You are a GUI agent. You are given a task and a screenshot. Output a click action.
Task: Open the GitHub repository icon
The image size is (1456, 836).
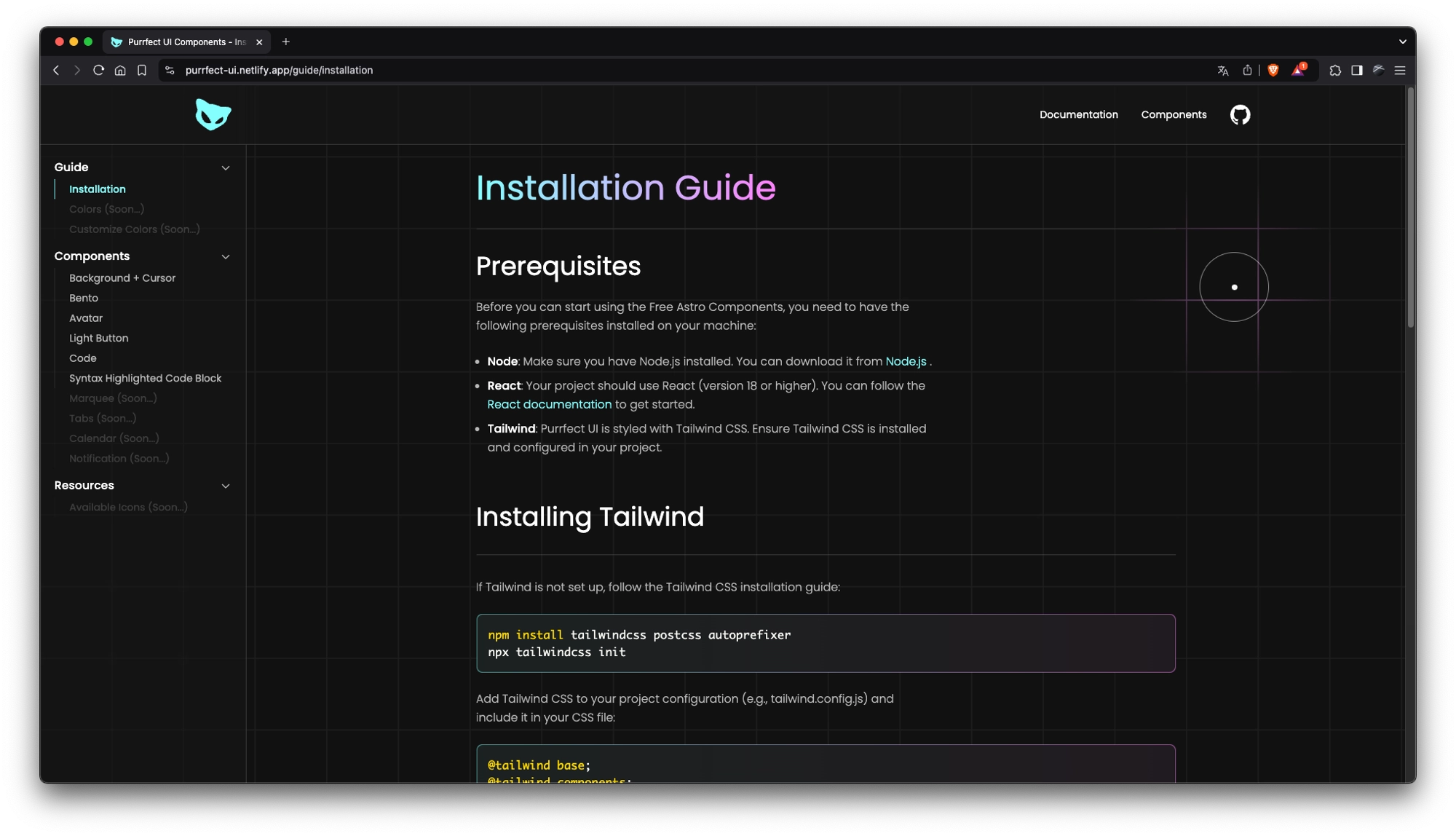(1240, 115)
